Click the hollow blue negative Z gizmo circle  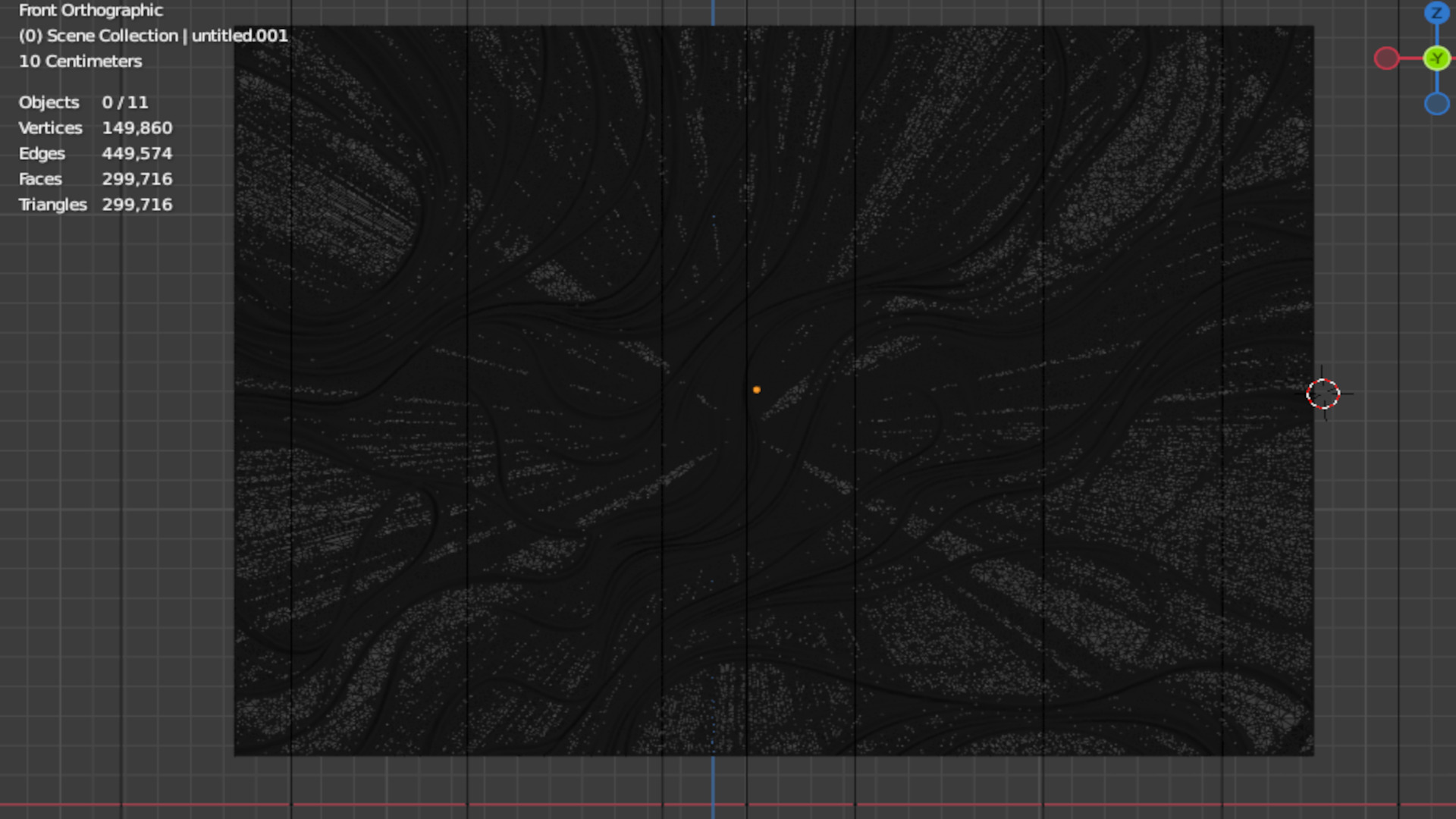[x=1436, y=104]
